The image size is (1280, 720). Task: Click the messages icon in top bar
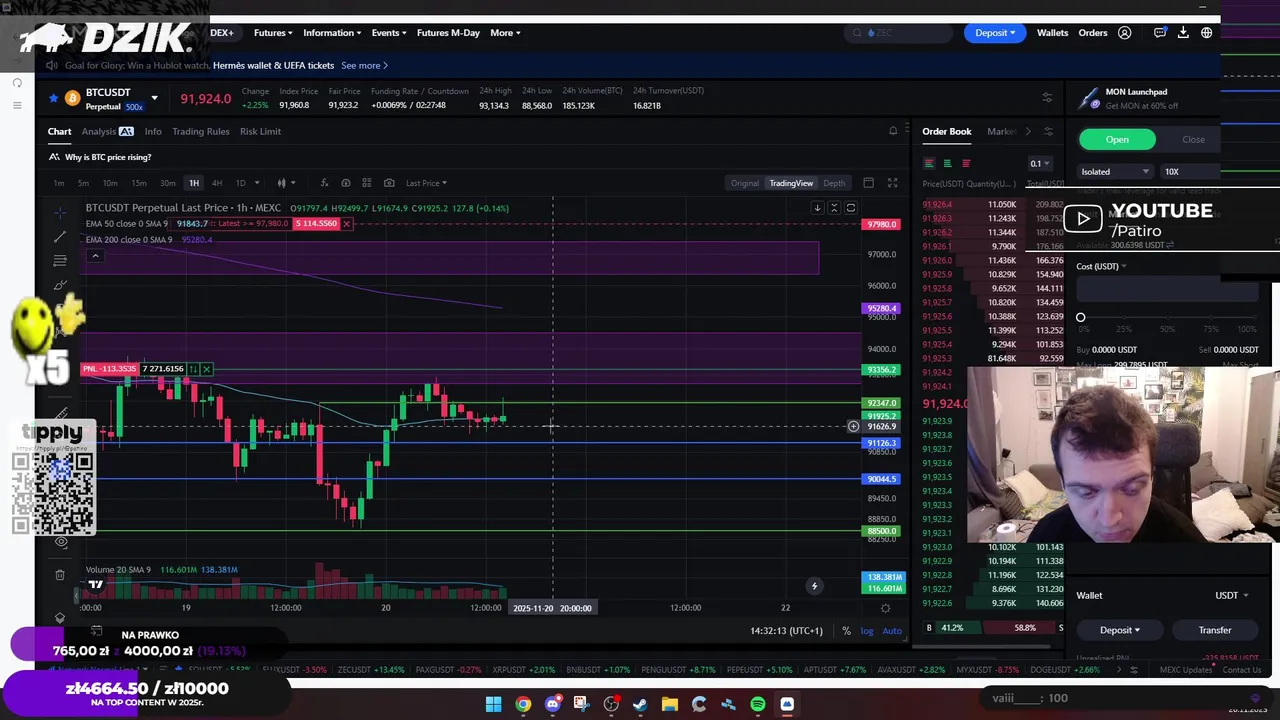click(1160, 33)
